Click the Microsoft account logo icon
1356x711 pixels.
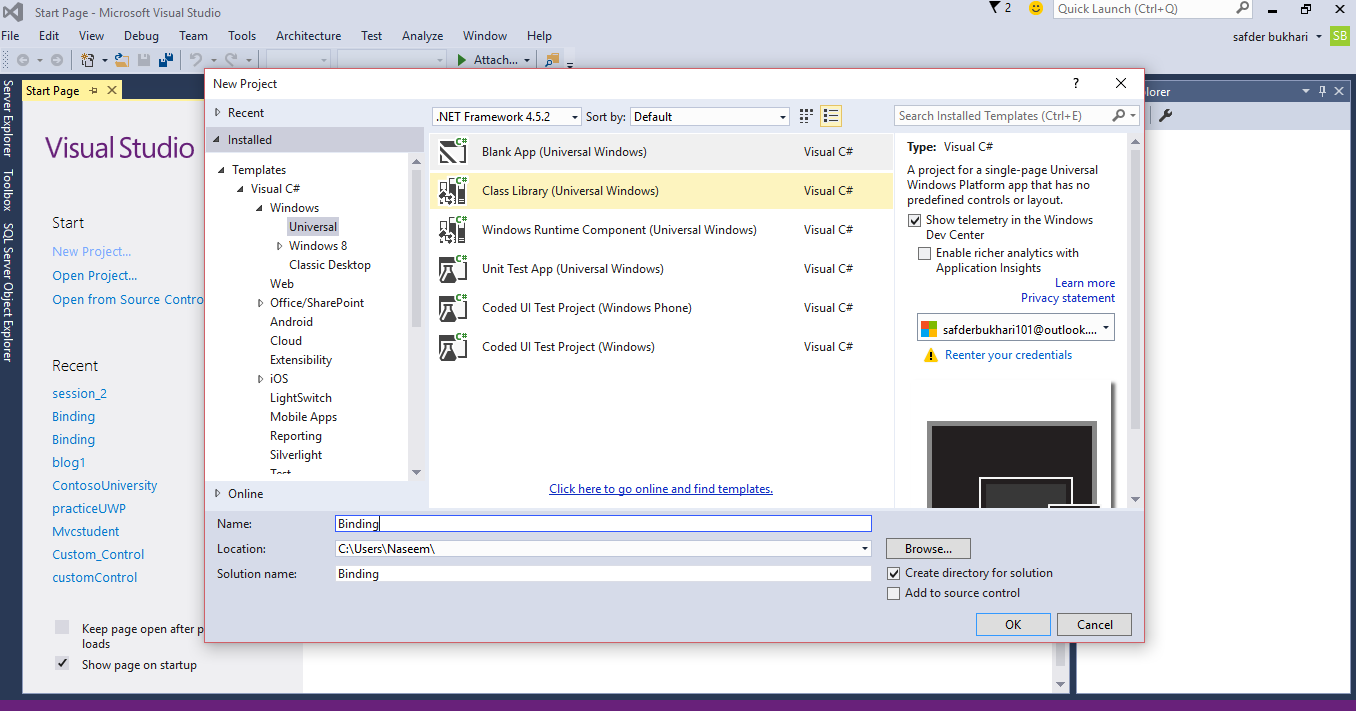pos(930,329)
